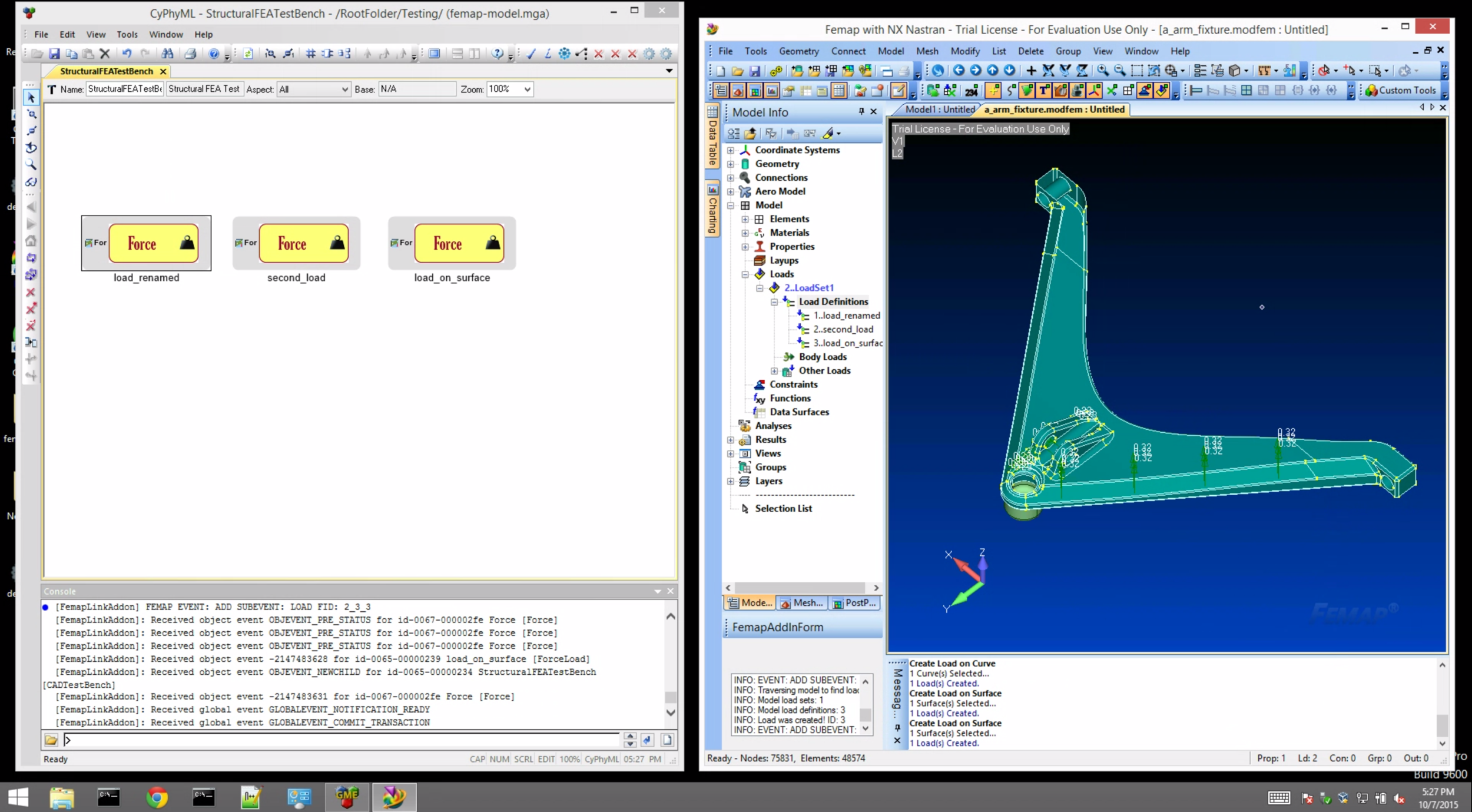Click Save icon in CyPhyML toolbar

pos(54,54)
